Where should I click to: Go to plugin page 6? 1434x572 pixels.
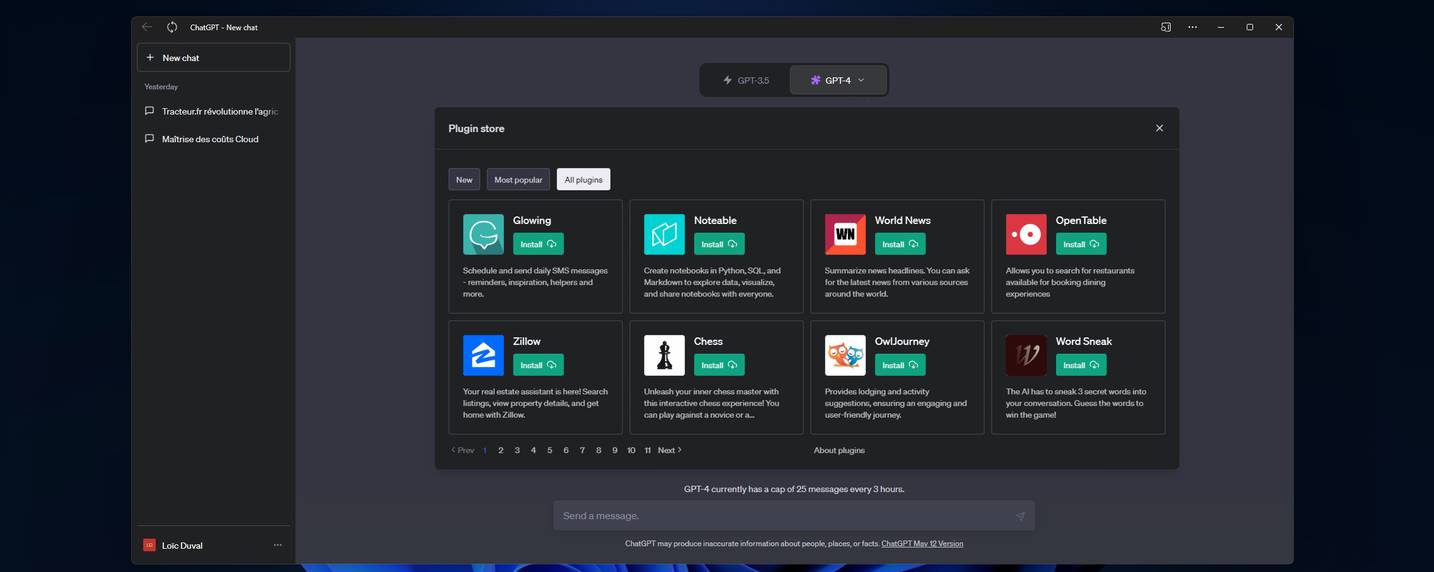tap(566, 450)
